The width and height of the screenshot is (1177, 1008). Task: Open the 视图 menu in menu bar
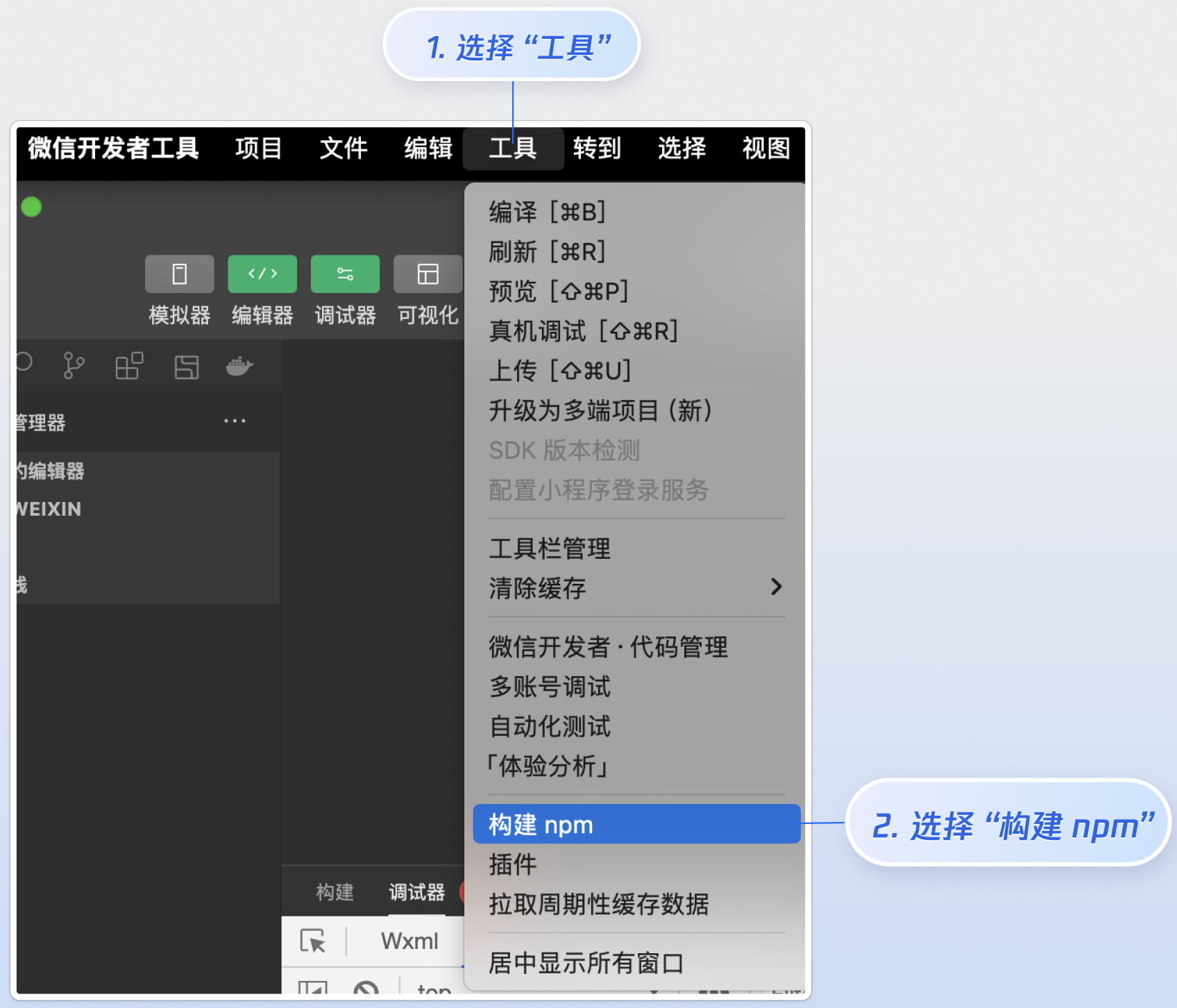766,148
